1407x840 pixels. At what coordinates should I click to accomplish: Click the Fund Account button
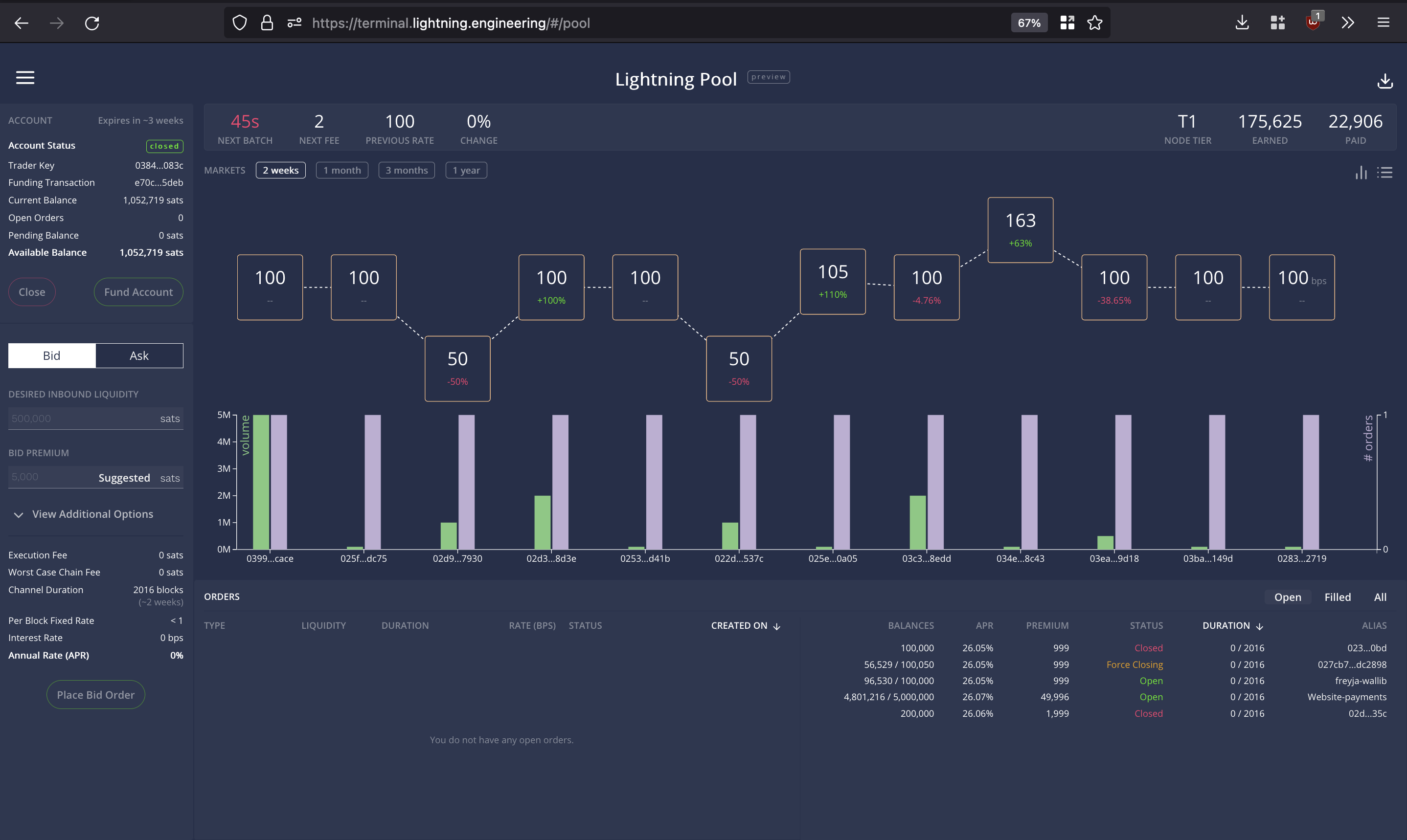138,291
